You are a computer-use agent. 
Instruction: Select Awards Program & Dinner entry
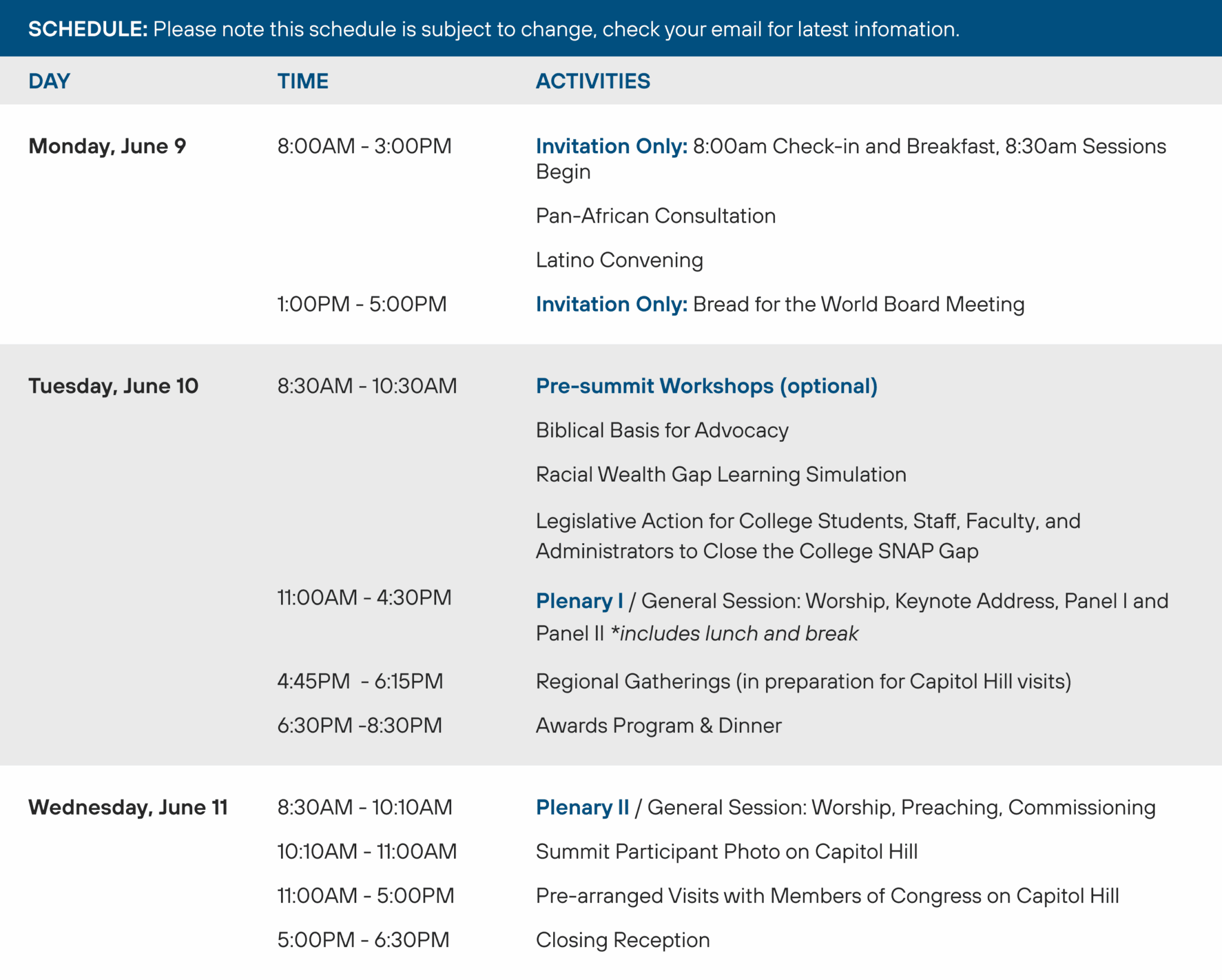[x=659, y=726]
